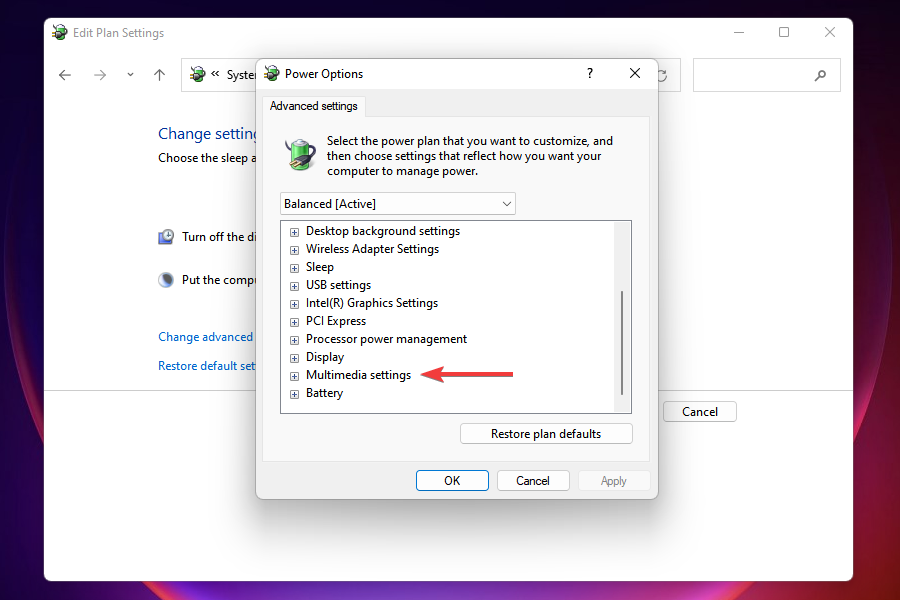Go up one level with up arrow

(x=160, y=75)
